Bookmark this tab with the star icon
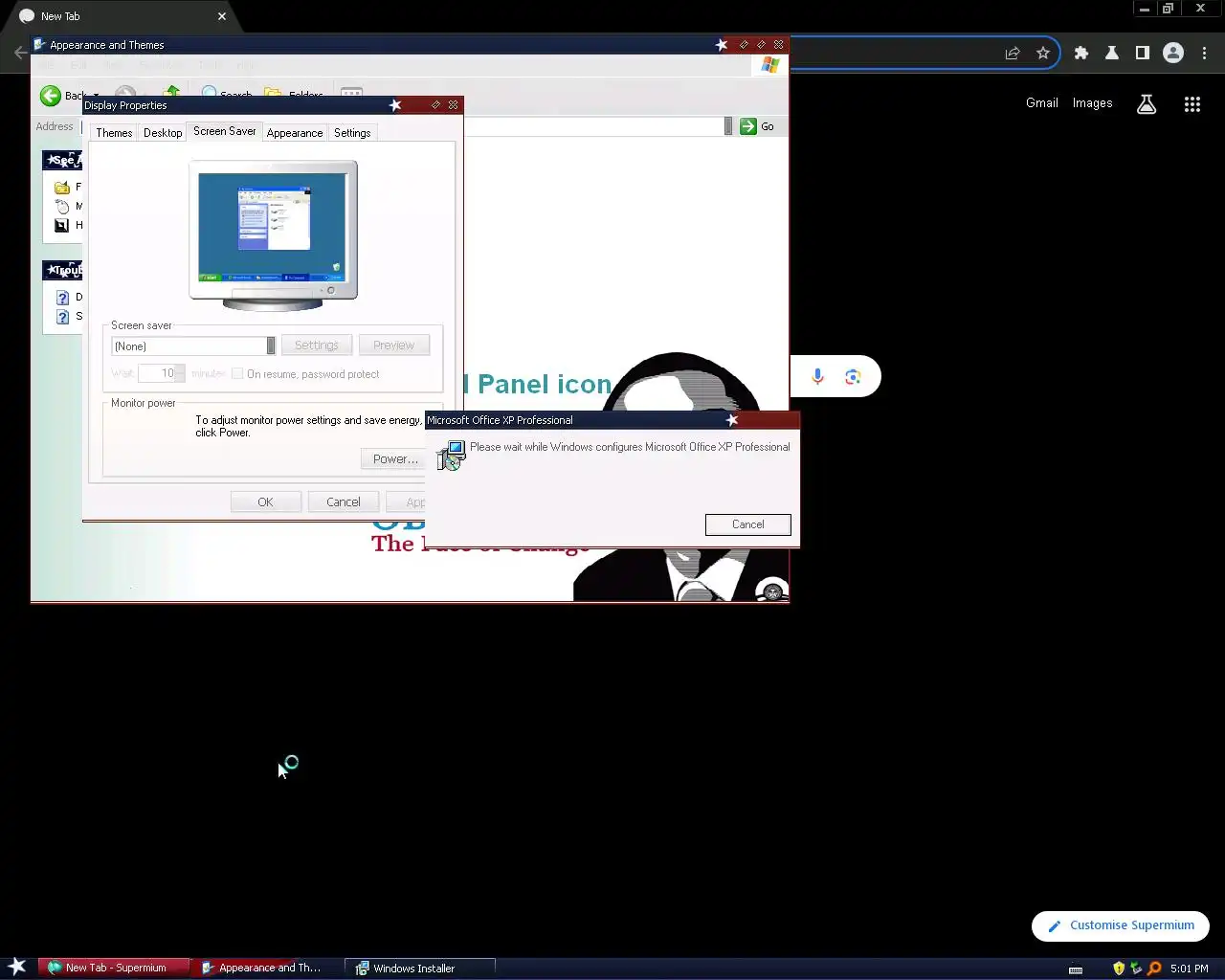 (1043, 54)
